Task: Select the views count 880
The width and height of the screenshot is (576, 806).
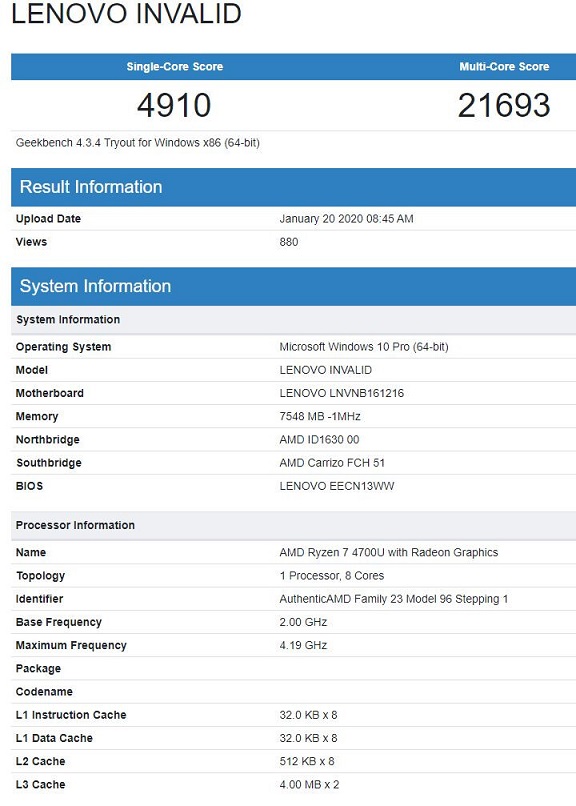Action: [x=289, y=242]
